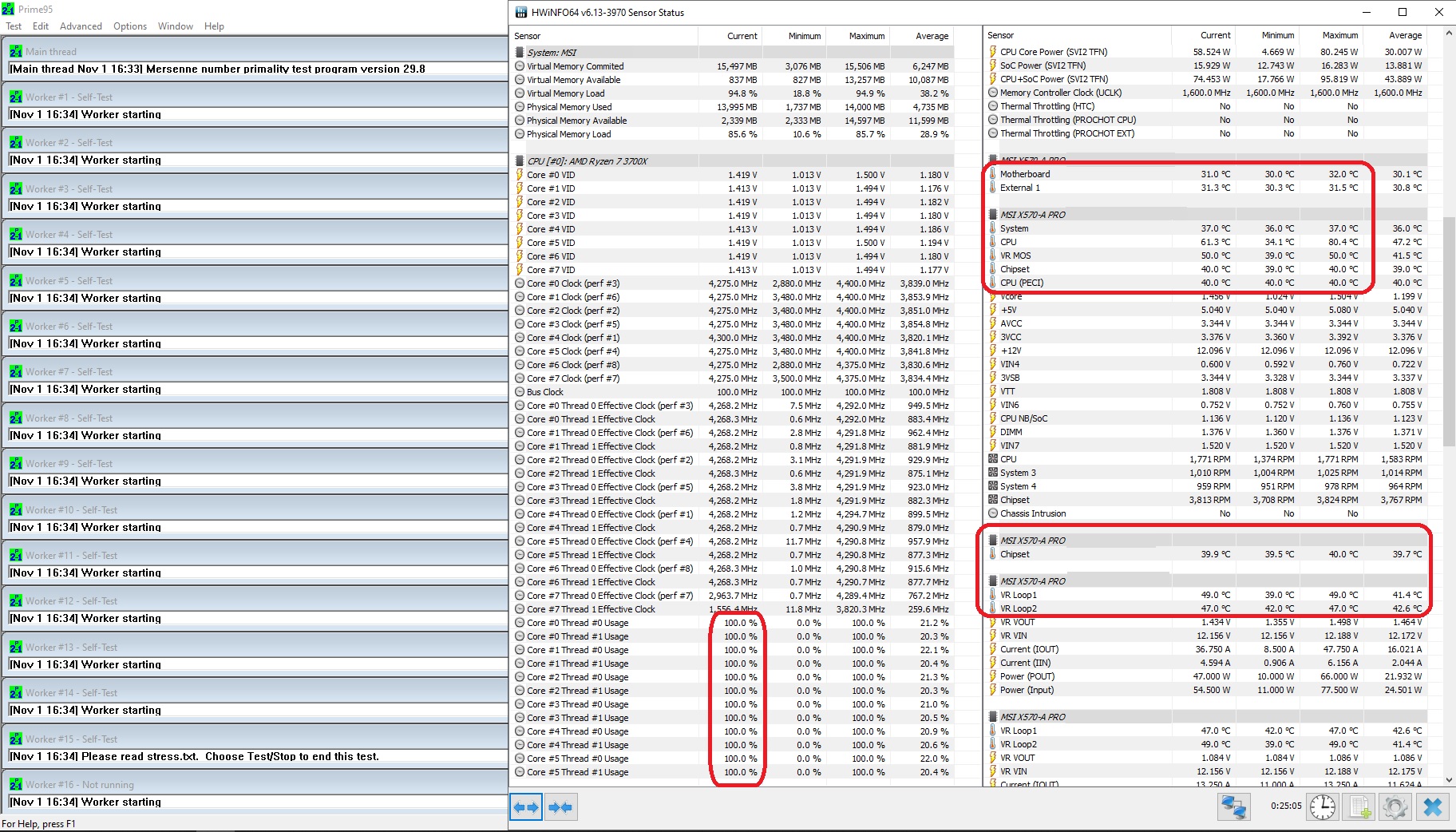This screenshot has width=1456, height=832.
Task: Open HWiNFO sensor settings gear icon
Action: [1395, 806]
